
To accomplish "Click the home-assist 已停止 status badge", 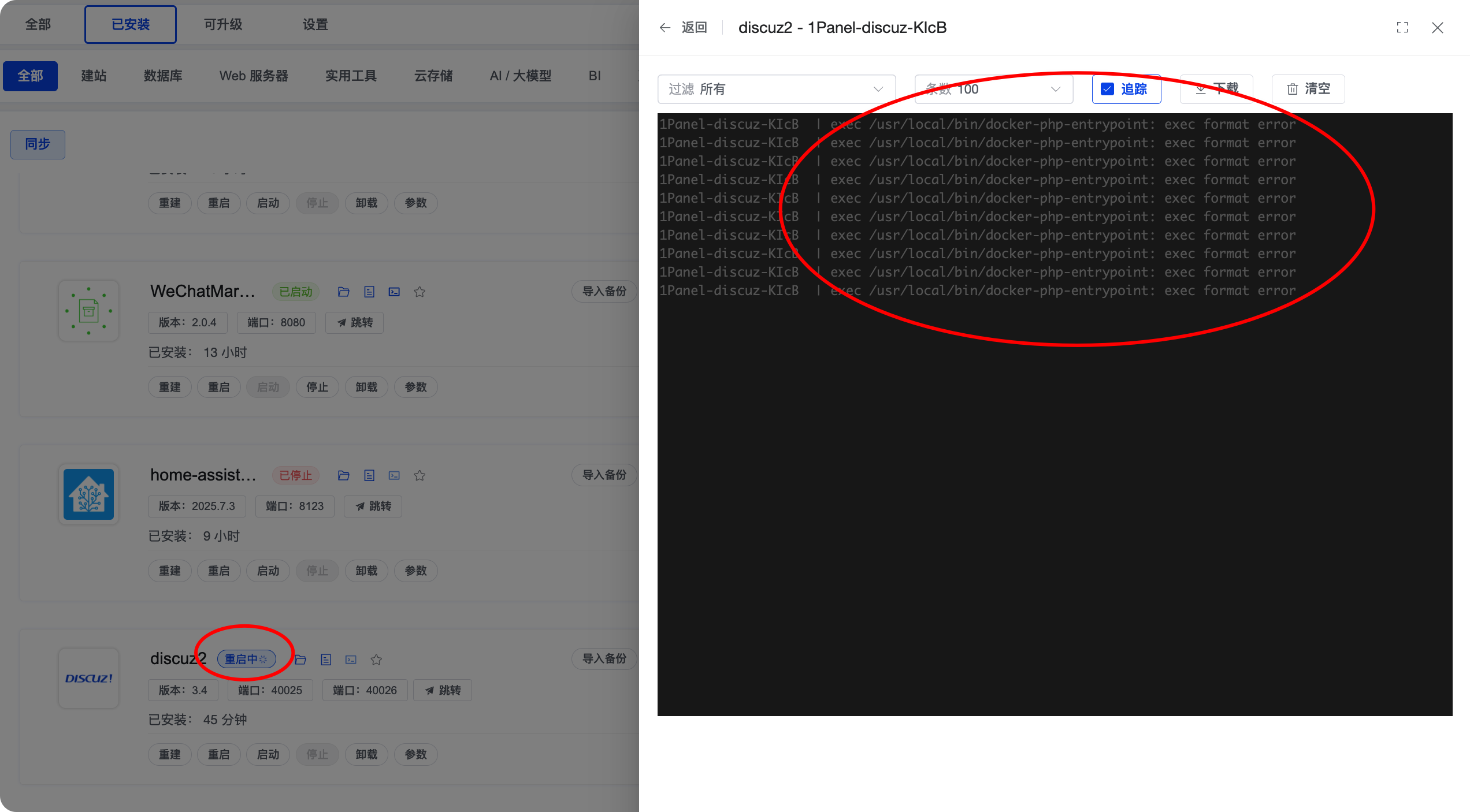I will pos(296,475).
